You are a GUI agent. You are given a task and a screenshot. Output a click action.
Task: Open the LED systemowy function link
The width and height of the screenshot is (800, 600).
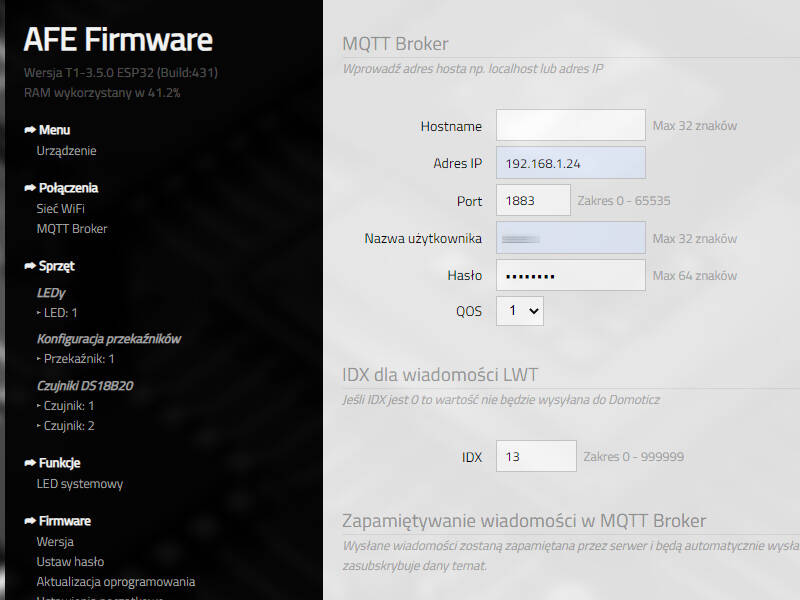coord(80,484)
